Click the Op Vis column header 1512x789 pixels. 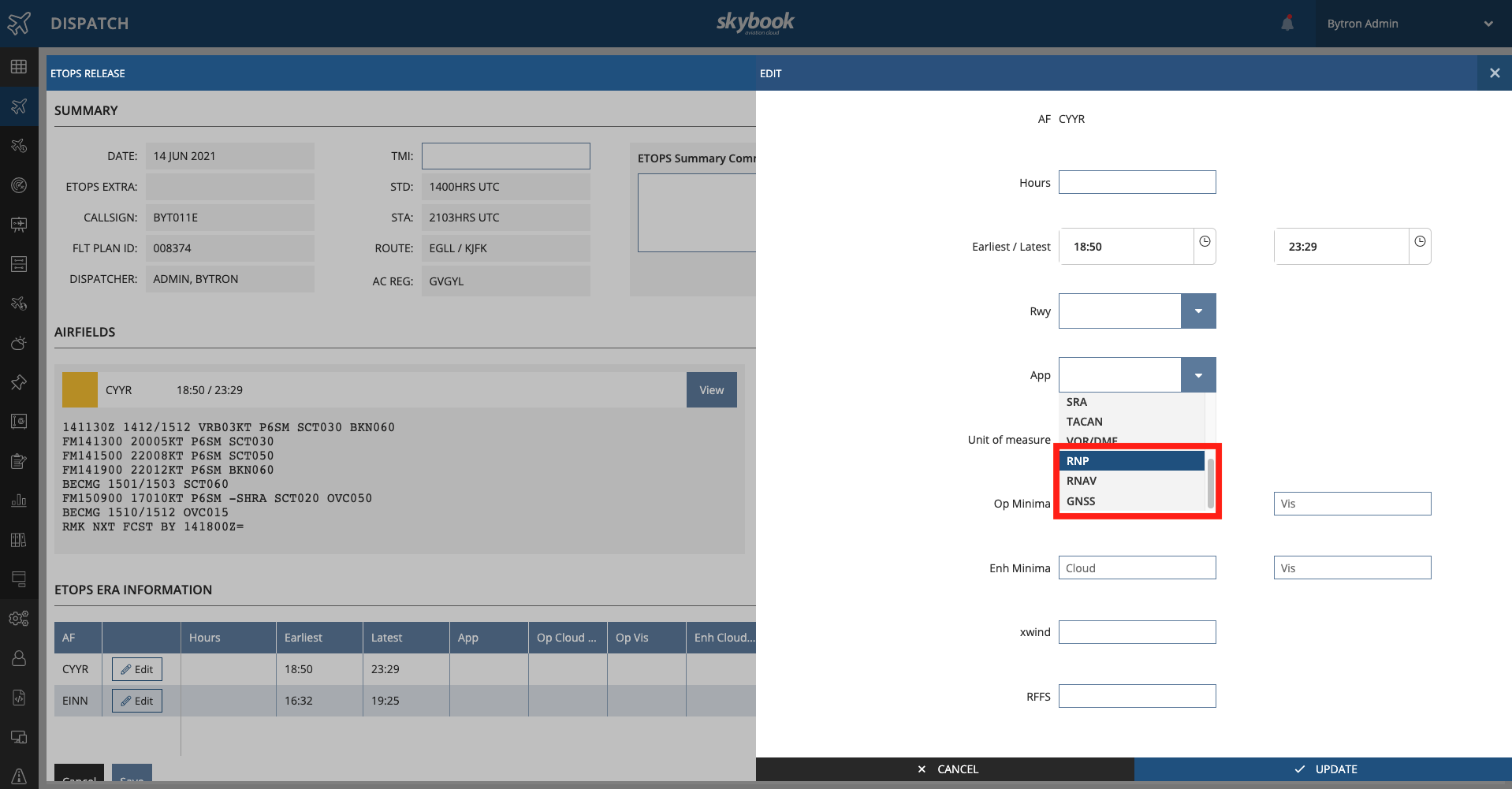(x=646, y=638)
